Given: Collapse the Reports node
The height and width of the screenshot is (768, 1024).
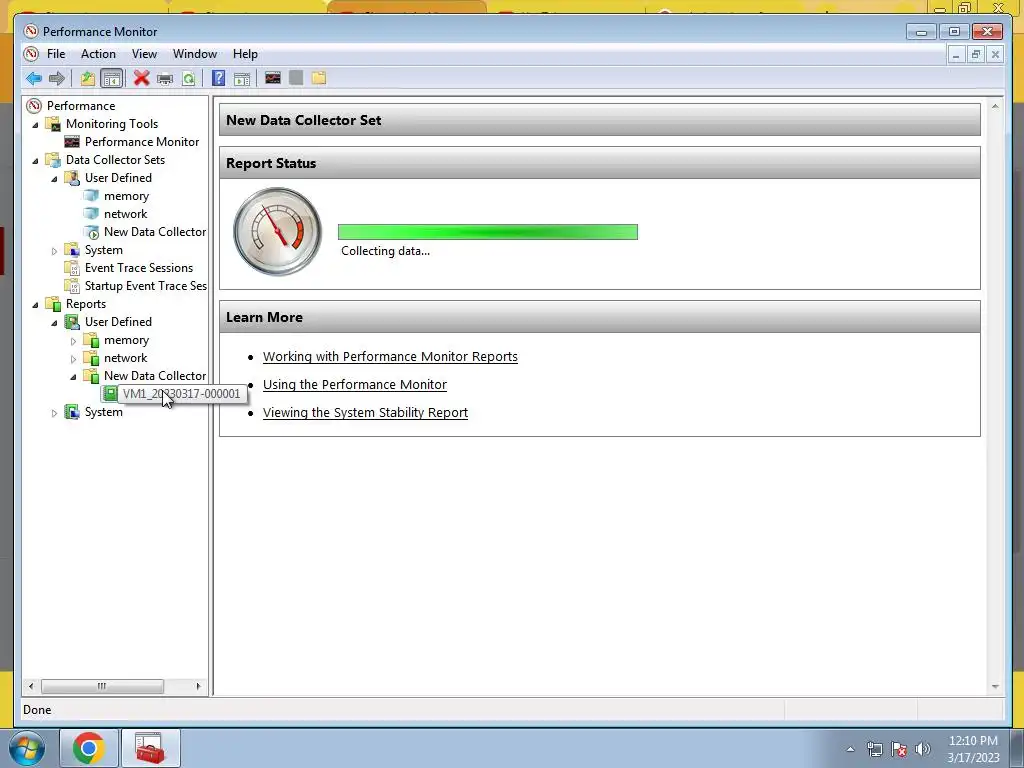Looking at the screenshot, I should pyautogui.click(x=35, y=304).
